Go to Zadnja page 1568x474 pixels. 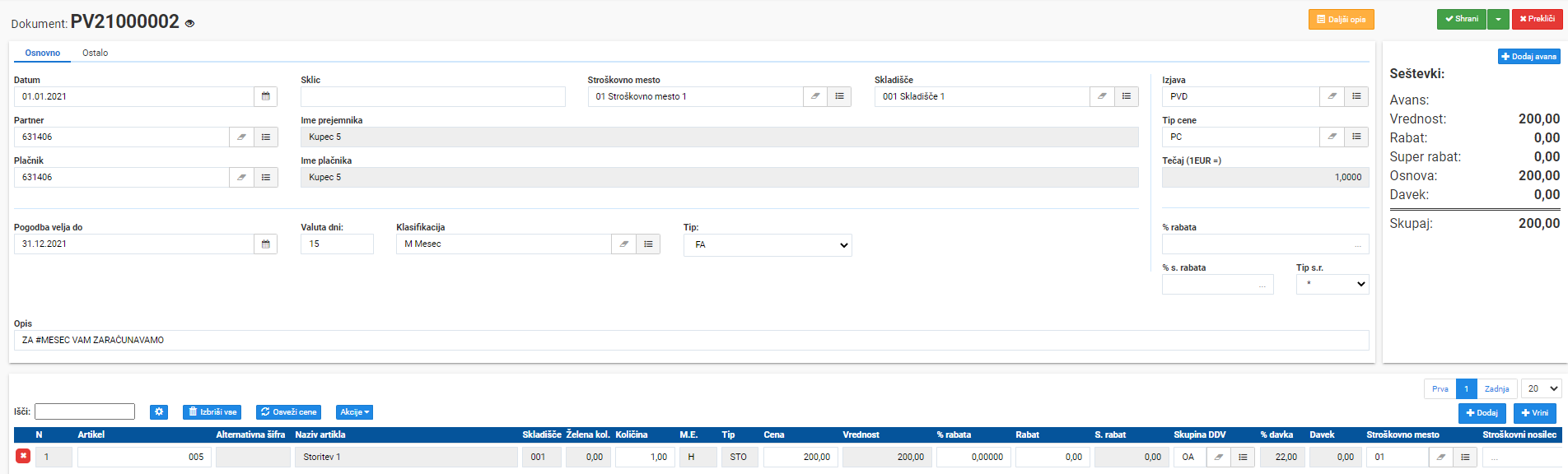coord(1497,388)
